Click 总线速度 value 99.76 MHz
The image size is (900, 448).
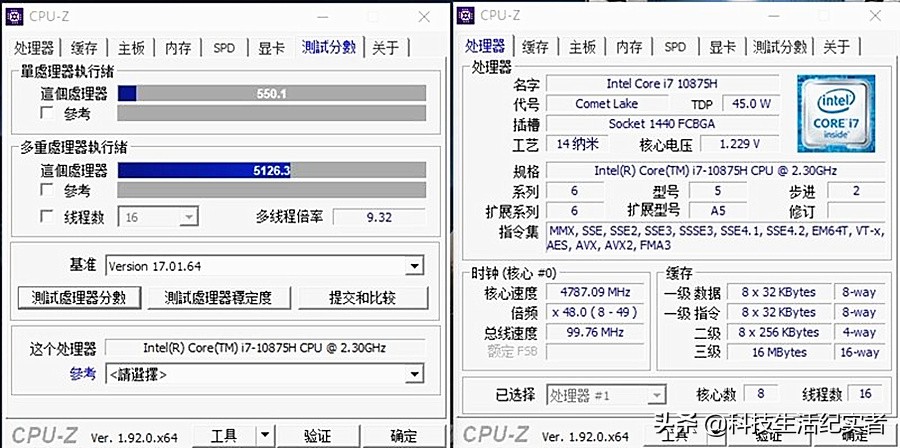[595, 332]
